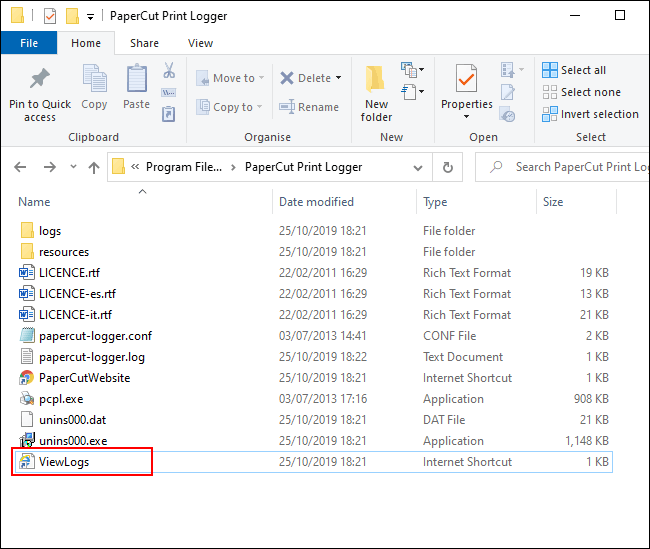The height and width of the screenshot is (549, 650).
Task: Open the File menu tab
Action: tap(29, 43)
